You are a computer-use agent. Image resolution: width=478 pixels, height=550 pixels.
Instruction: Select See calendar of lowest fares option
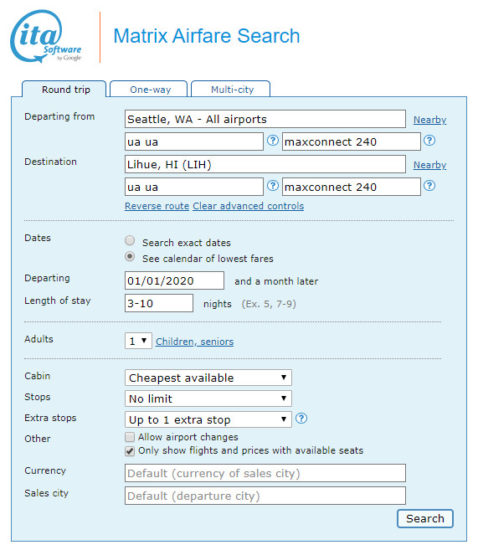pyautogui.click(x=130, y=257)
